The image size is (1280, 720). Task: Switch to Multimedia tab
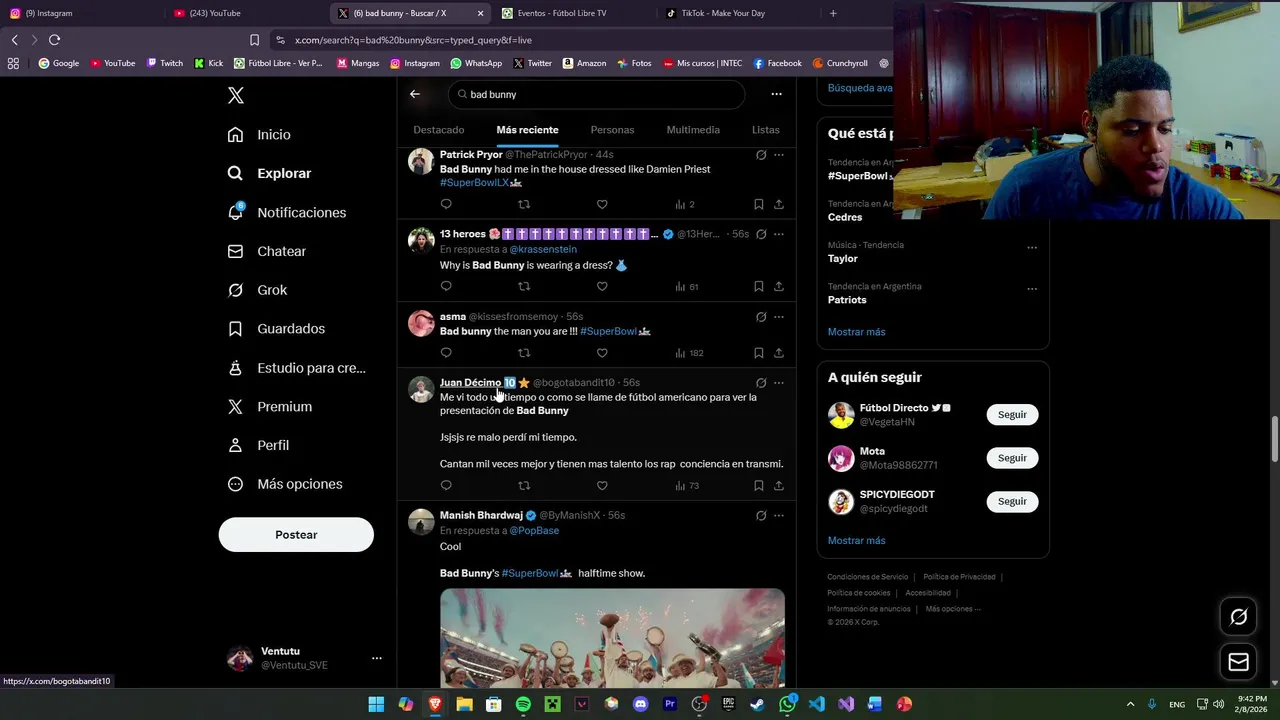(693, 130)
